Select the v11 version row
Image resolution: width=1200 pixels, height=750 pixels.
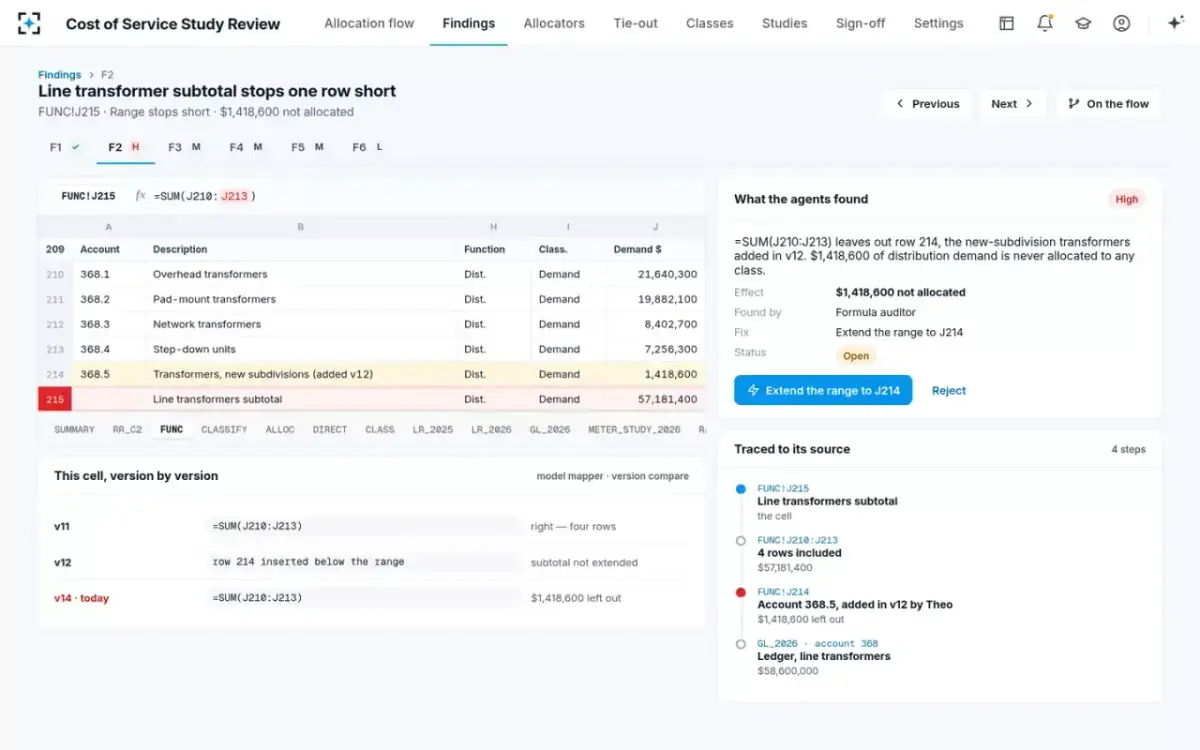point(371,526)
